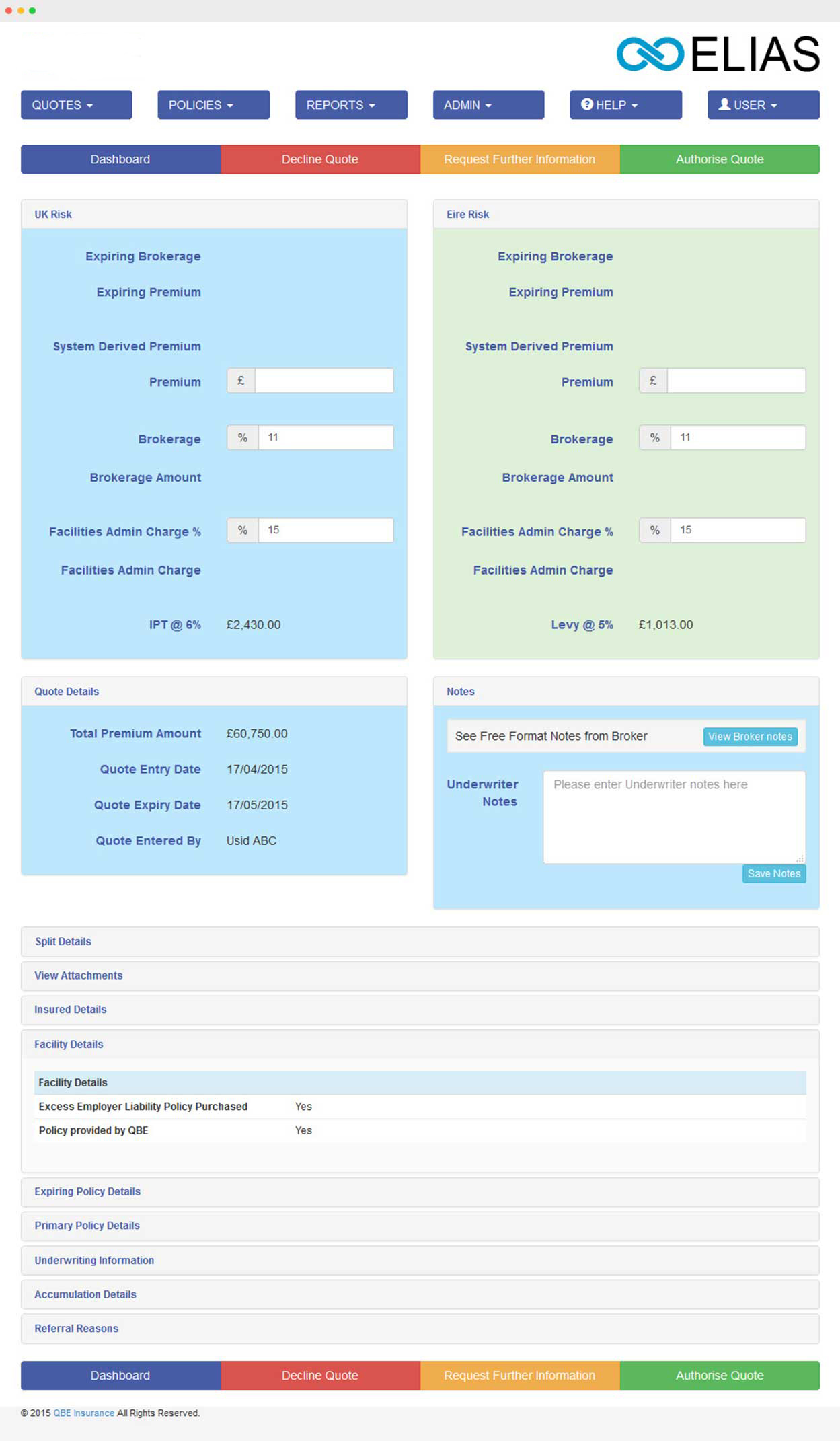Open the ADMIN menu

coord(488,105)
